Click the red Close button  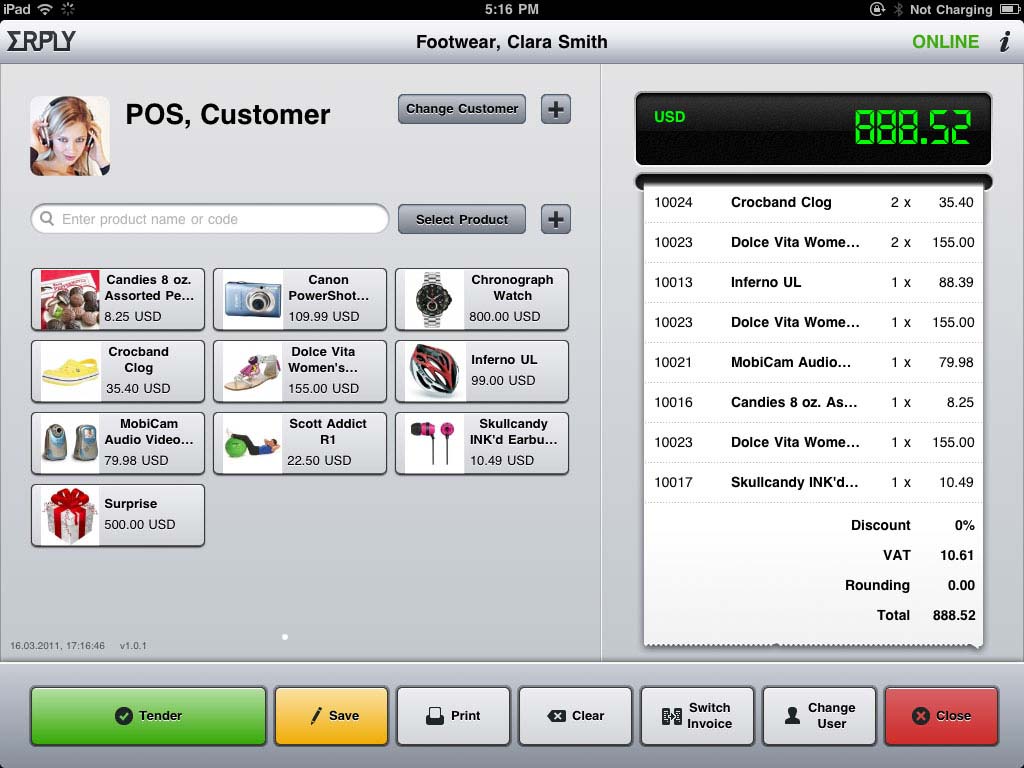click(942, 716)
